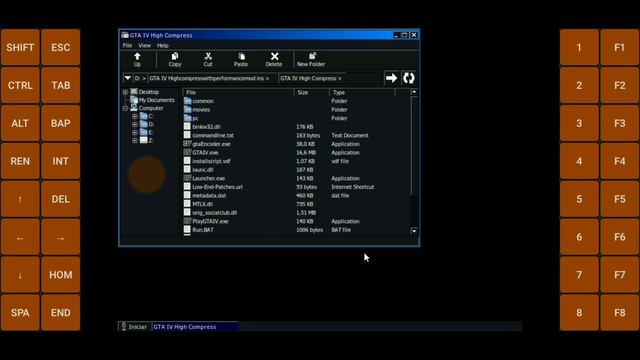The image size is (640, 360).
Task: Tap the F1 overlay key
Action: [620, 47]
